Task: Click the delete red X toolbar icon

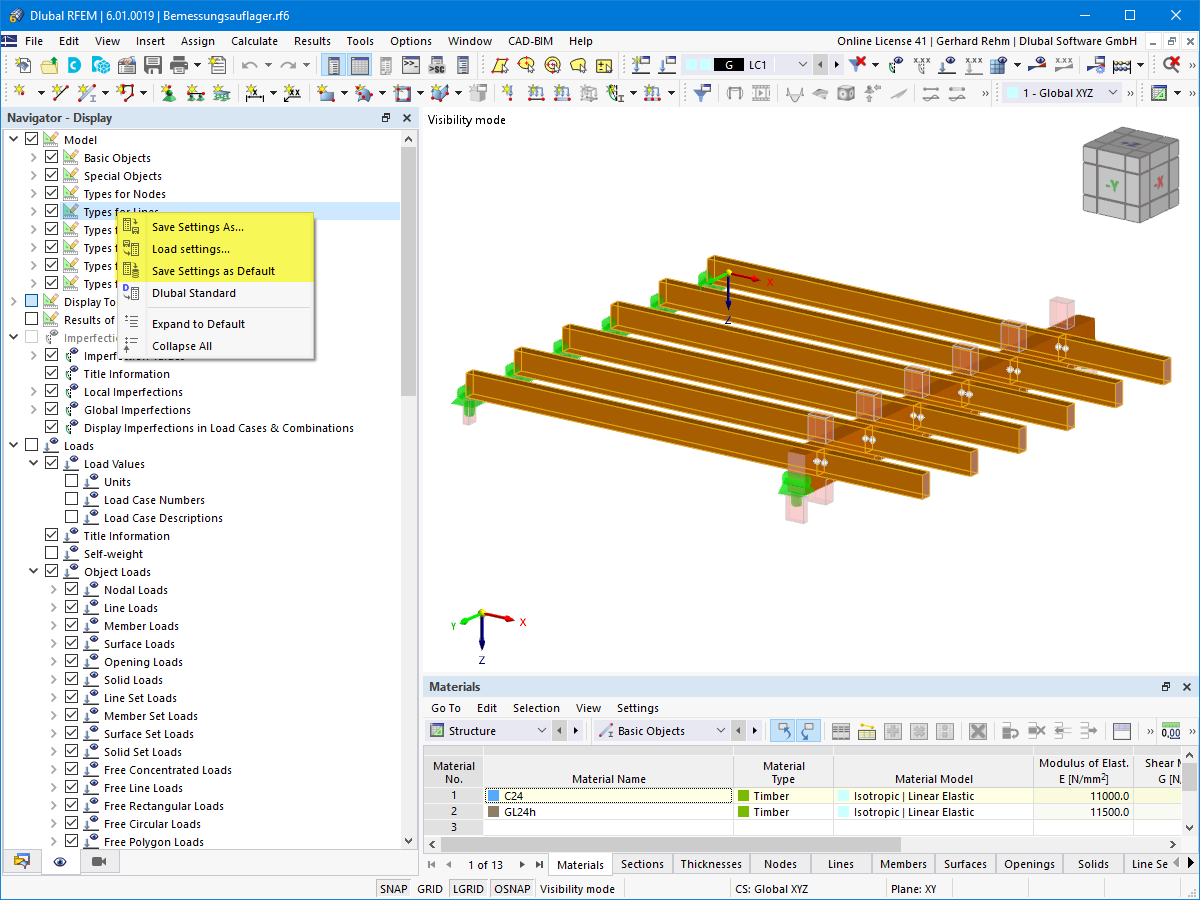Action: coord(1172,64)
